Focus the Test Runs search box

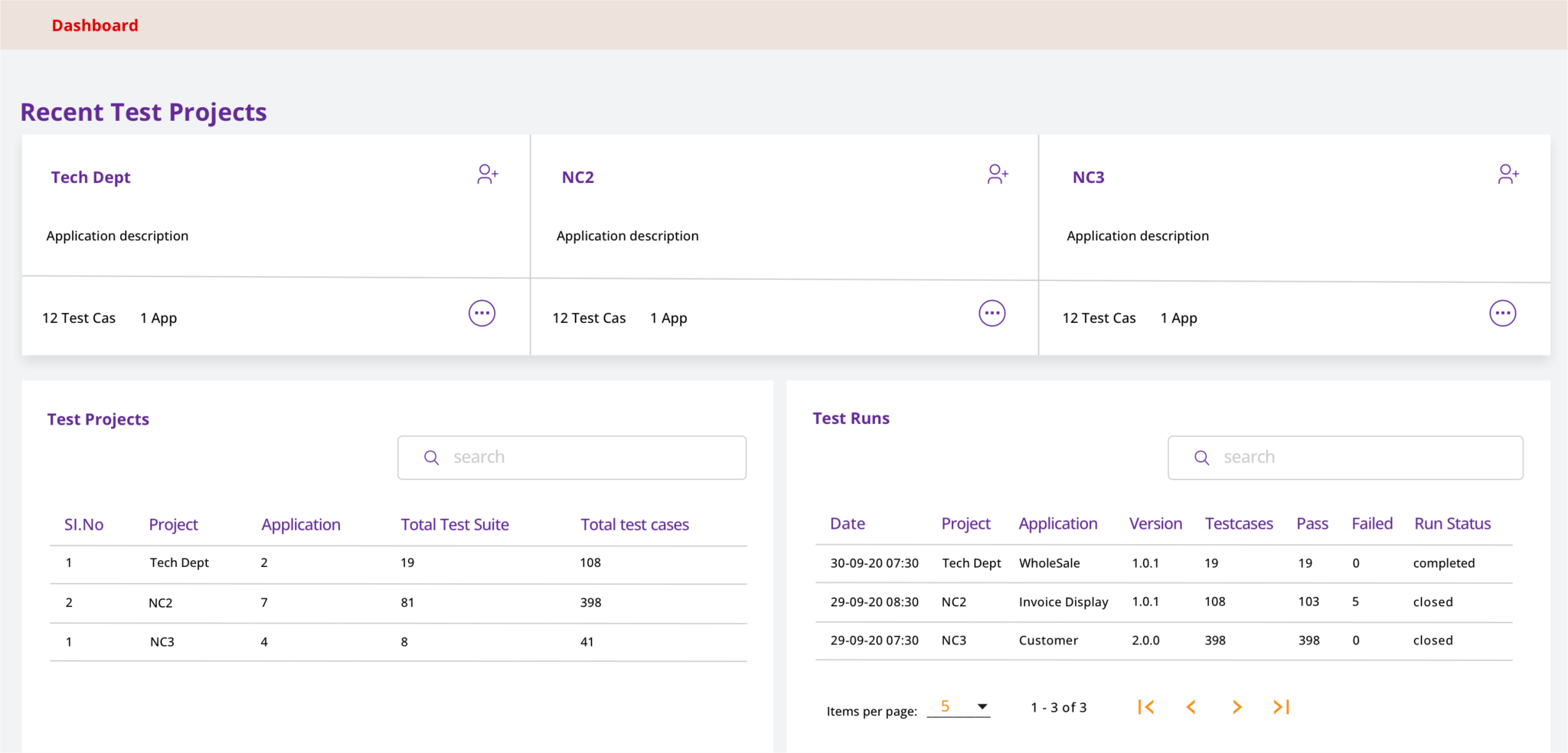click(x=1355, y=458)
